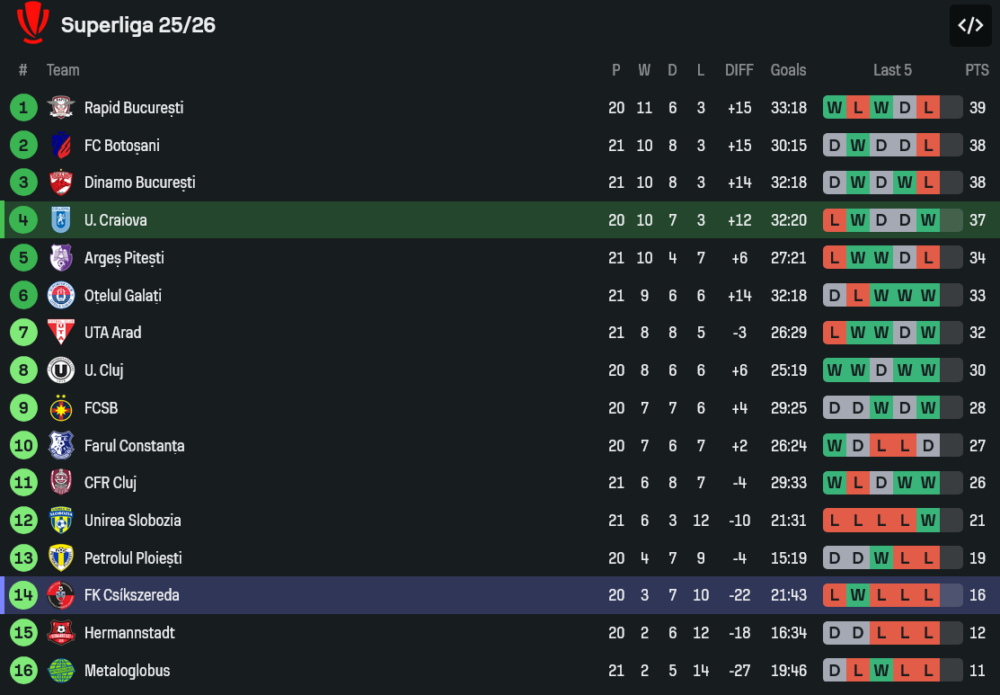Sort table by PTS column header
The width and height of the screenshot is (1000, 695).
(977, 70)
